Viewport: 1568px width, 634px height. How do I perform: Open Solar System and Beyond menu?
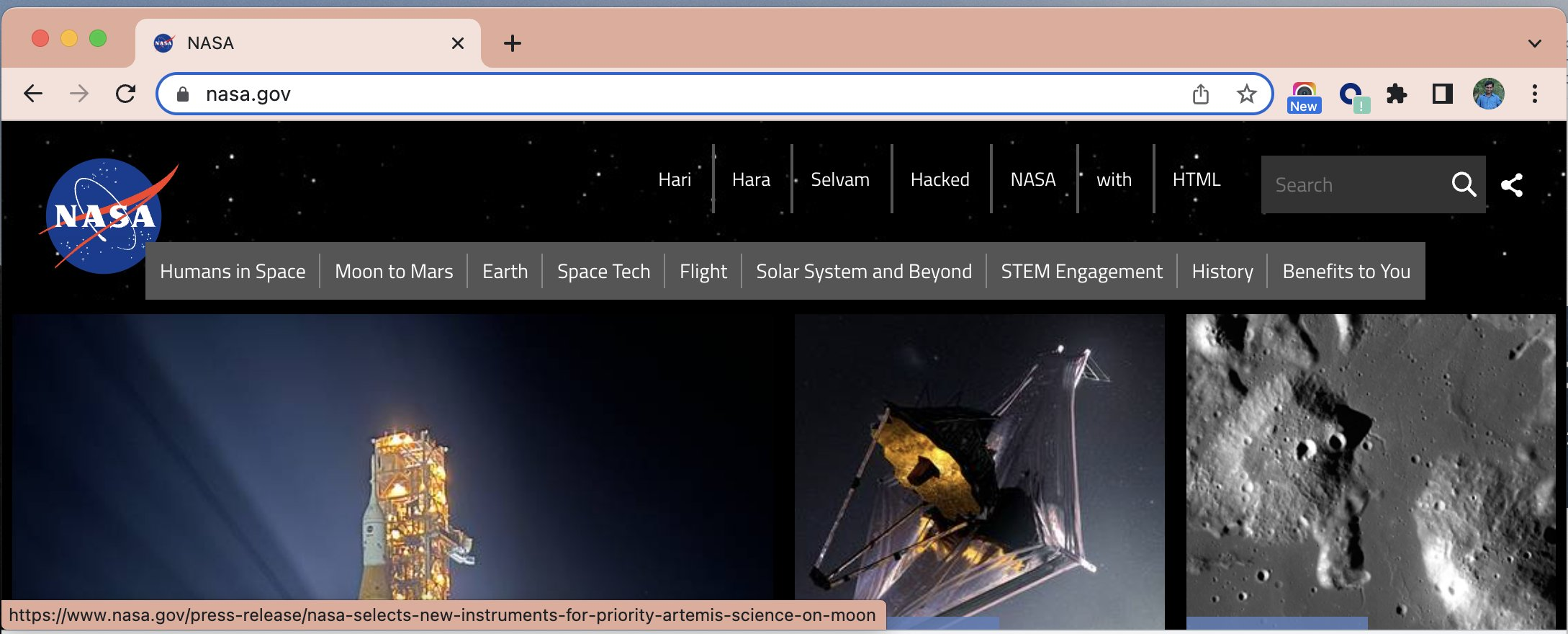[864, 271]
